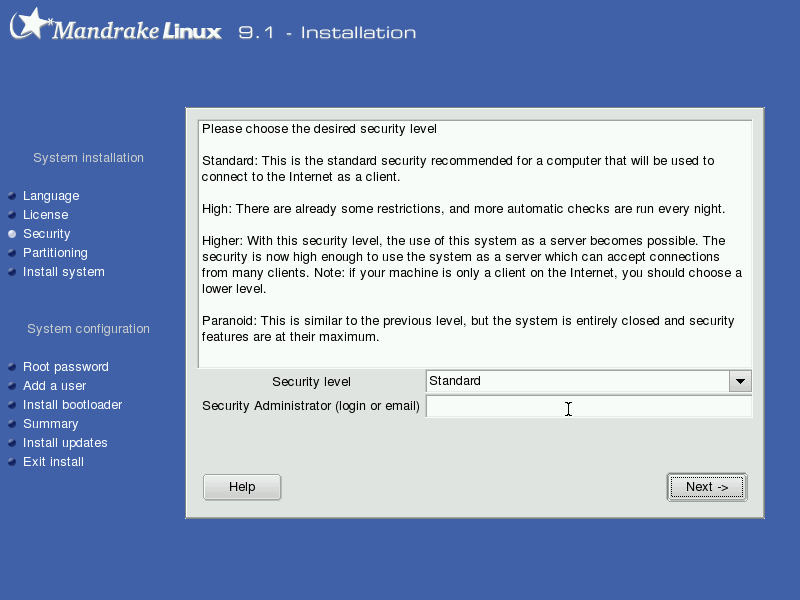This screenshot has height=600, width=800.
Task: Select the Summary step in sidebar
Action: (x=51, y=424)
